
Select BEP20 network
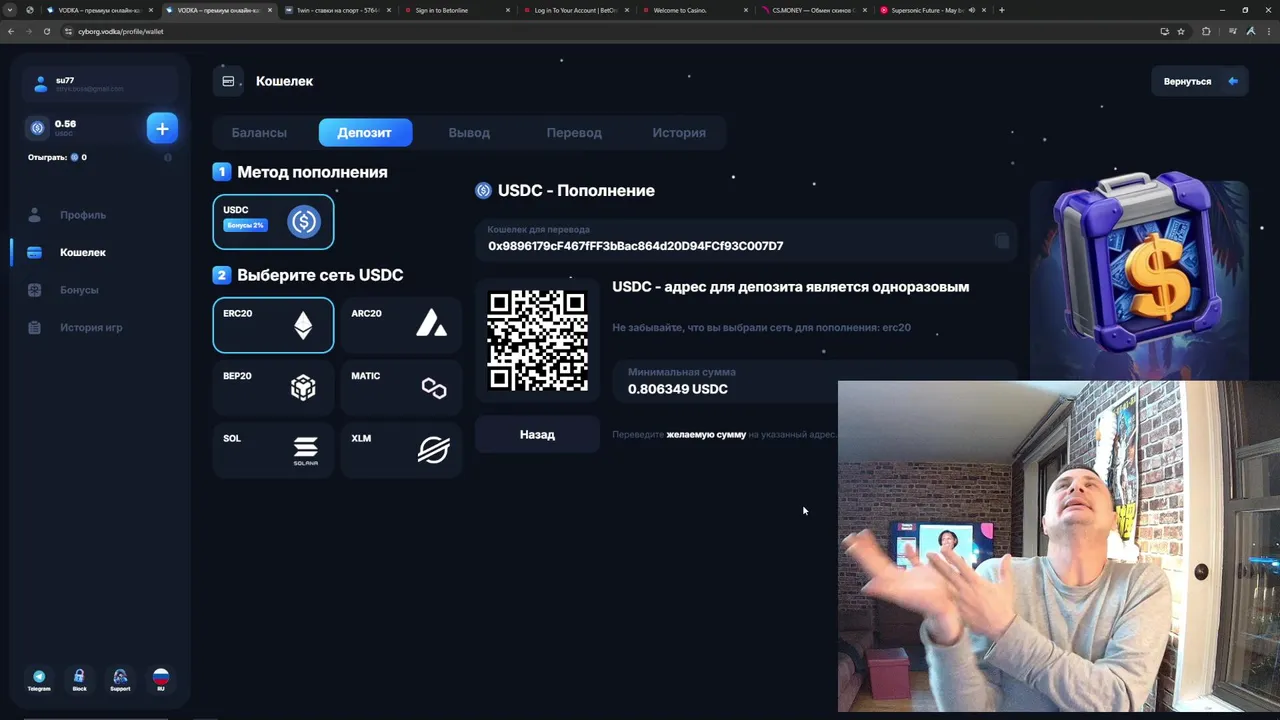point(273,387)
